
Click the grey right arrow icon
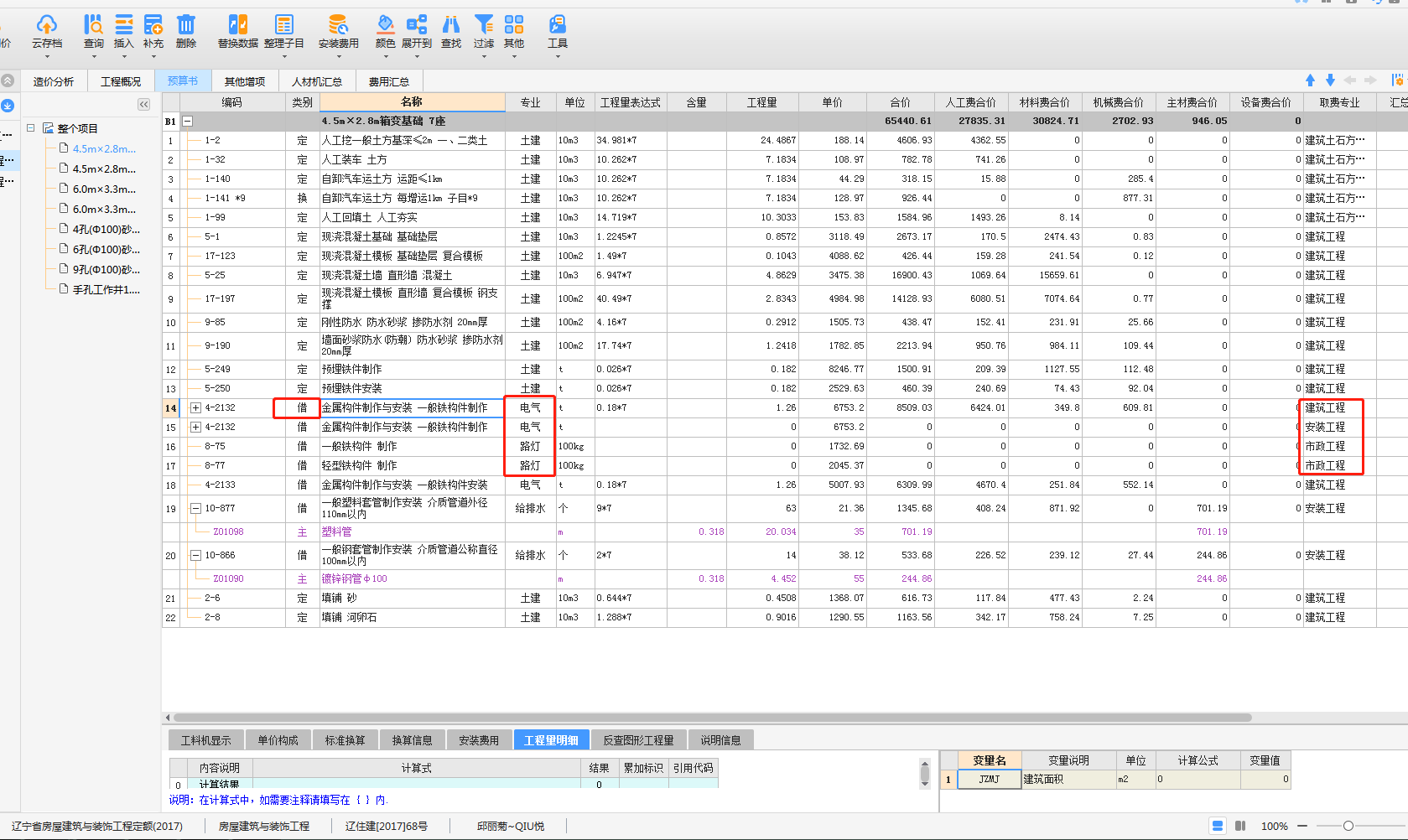[1370, 80]
